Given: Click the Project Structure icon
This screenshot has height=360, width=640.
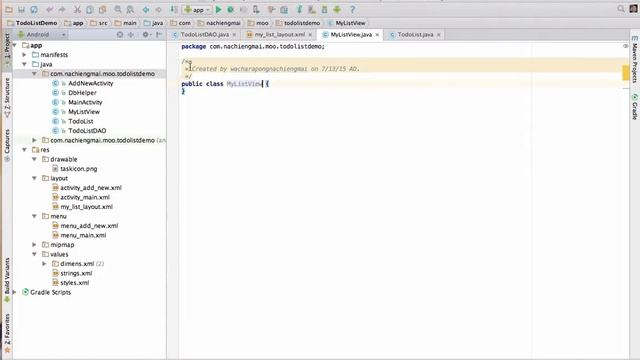Looking at the screenshot, I should click(x=284, y=9).
